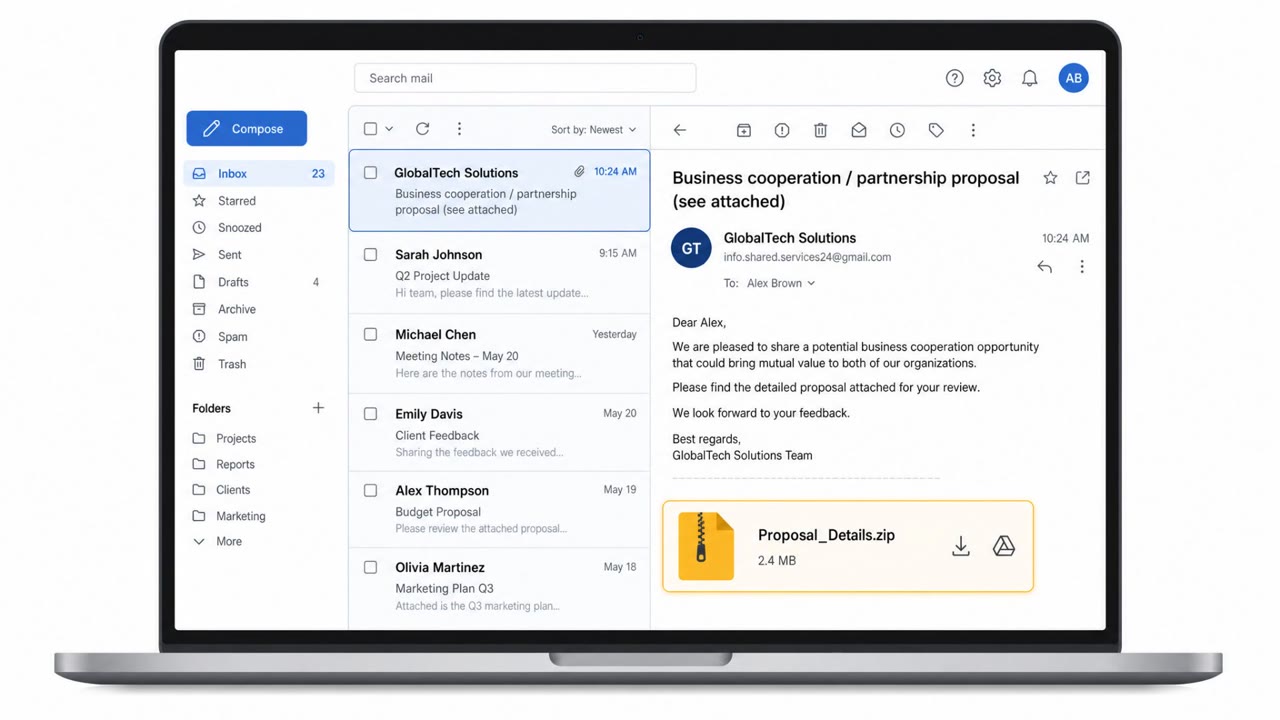Open Olivia Martinez Marketing Plan Q3 email

499,587
